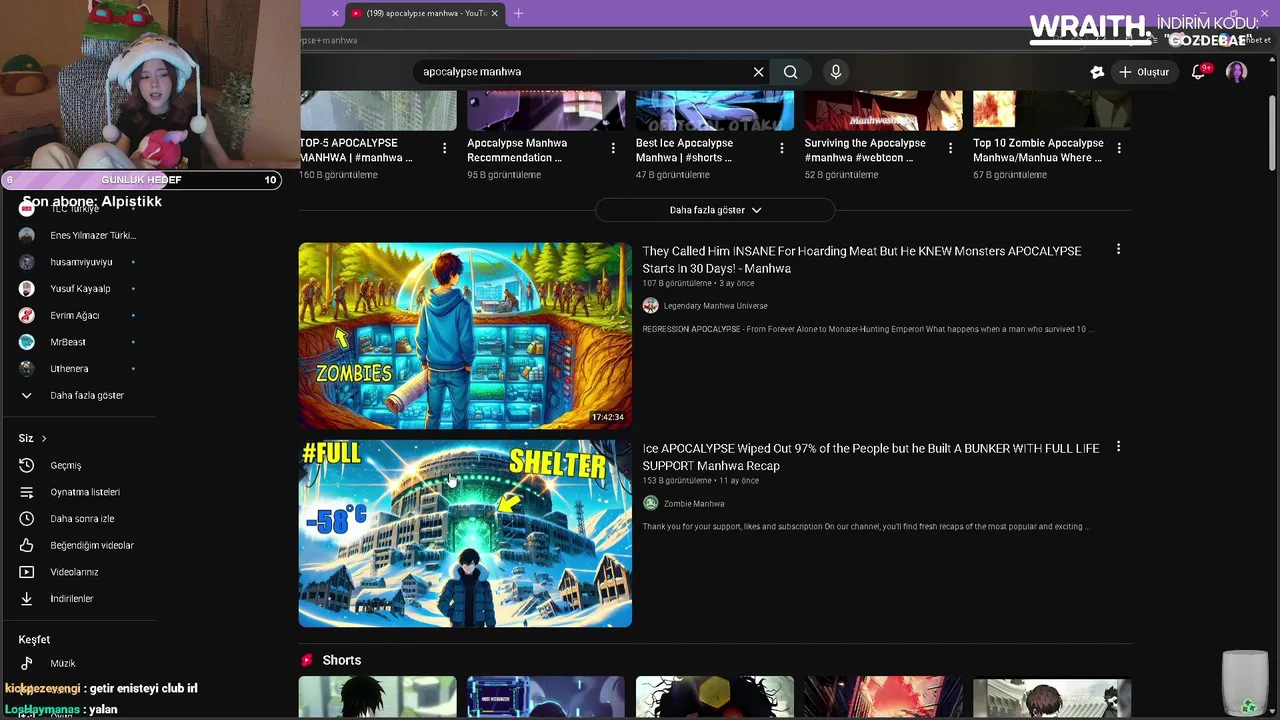The height and width of the screenshot is (720, 1280).
Task: Open Top 10 Zombie Apocalypse Manhwa/Manhua title
Action: (1038, 150)
